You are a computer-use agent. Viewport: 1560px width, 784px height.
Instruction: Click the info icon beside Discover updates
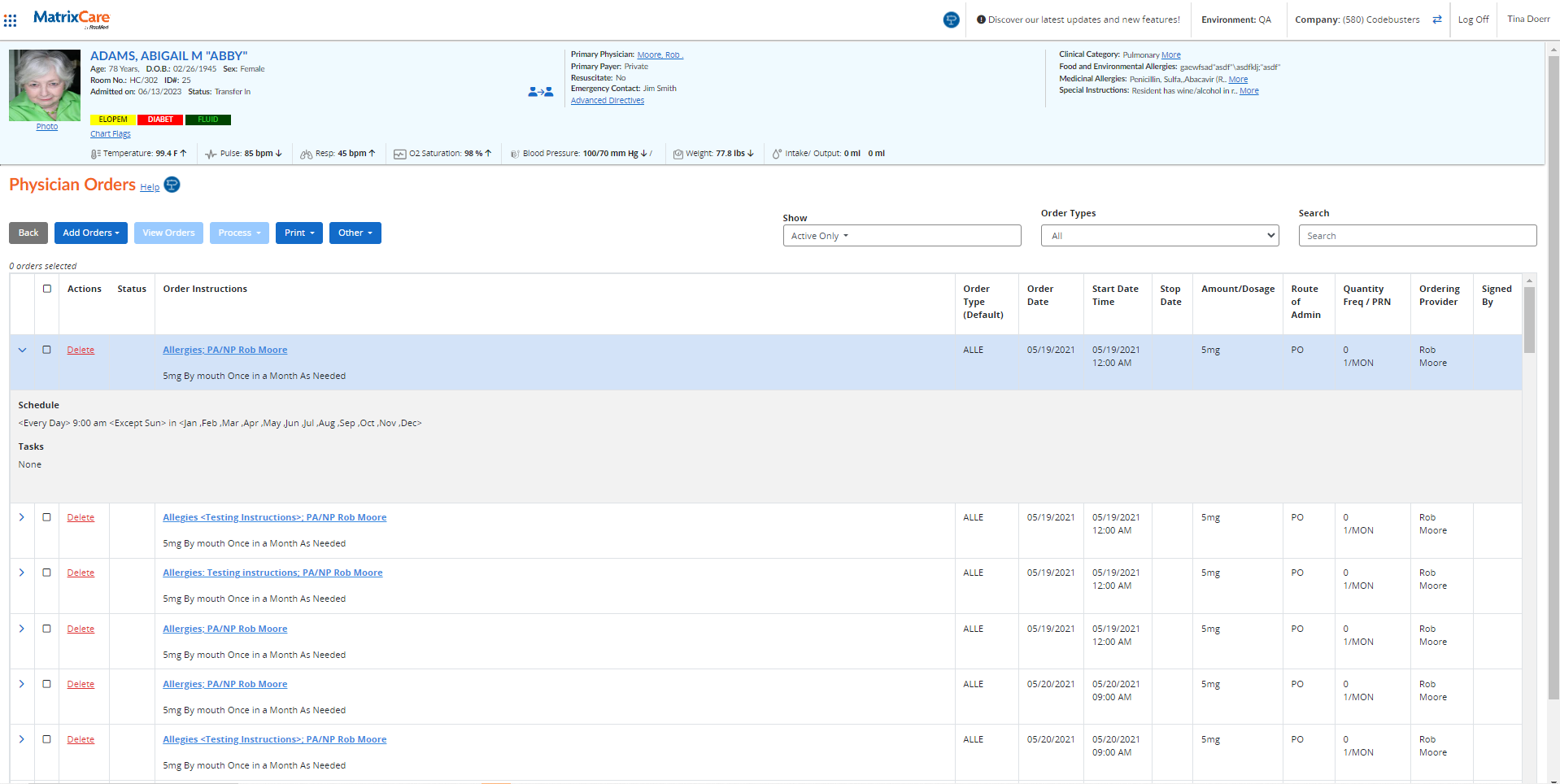(981, 20)
